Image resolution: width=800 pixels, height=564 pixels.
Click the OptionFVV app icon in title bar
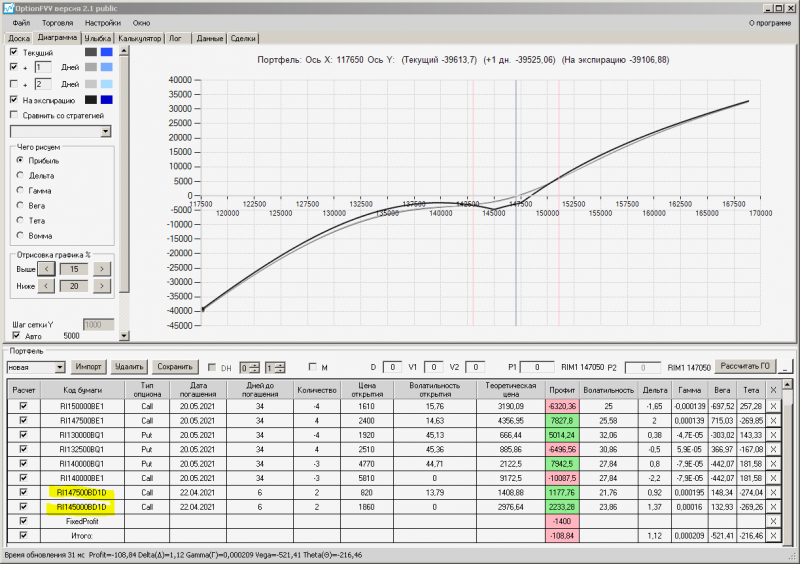tap(8, 8)
